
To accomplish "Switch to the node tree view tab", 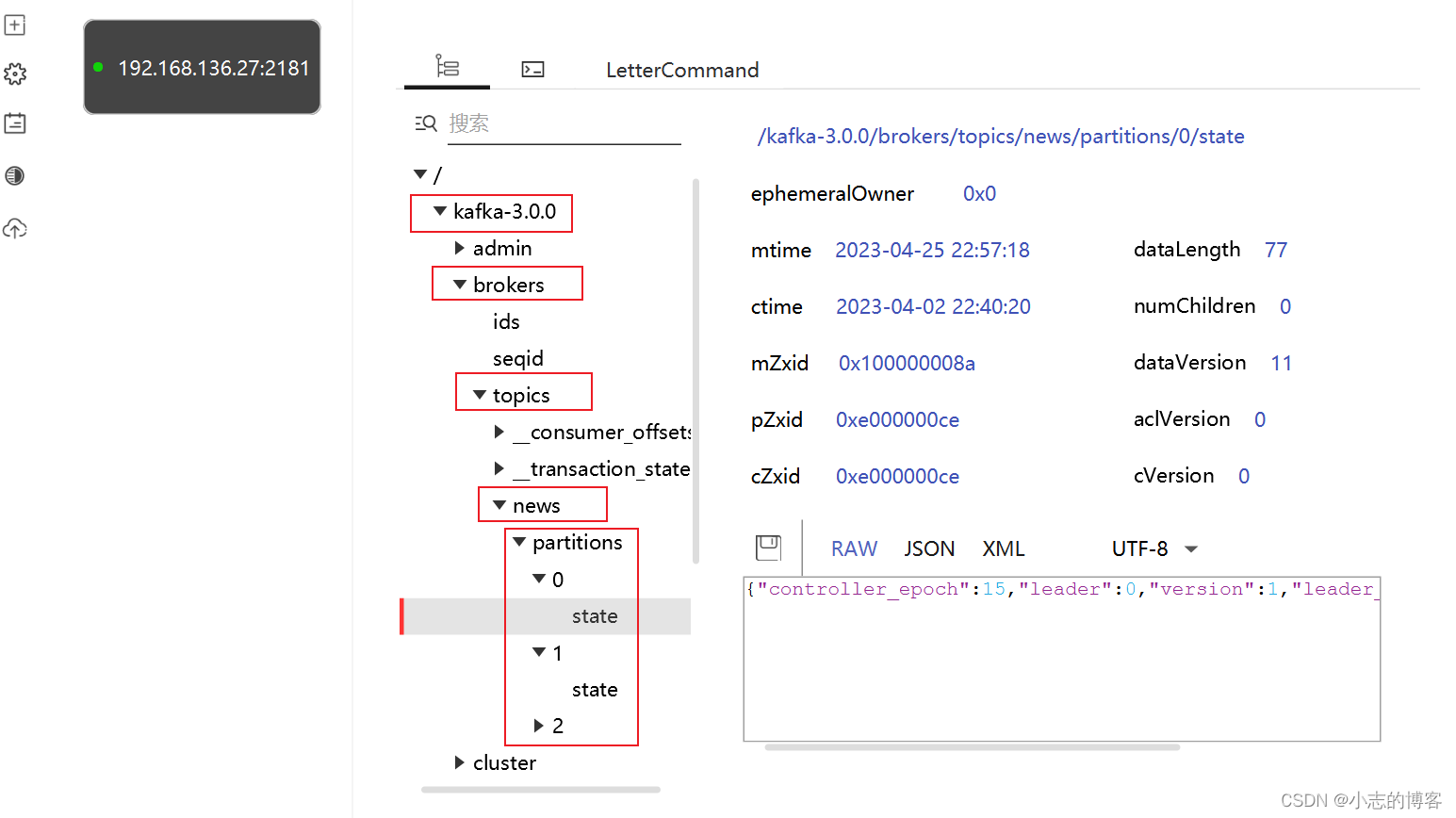I will coord(447,67).
